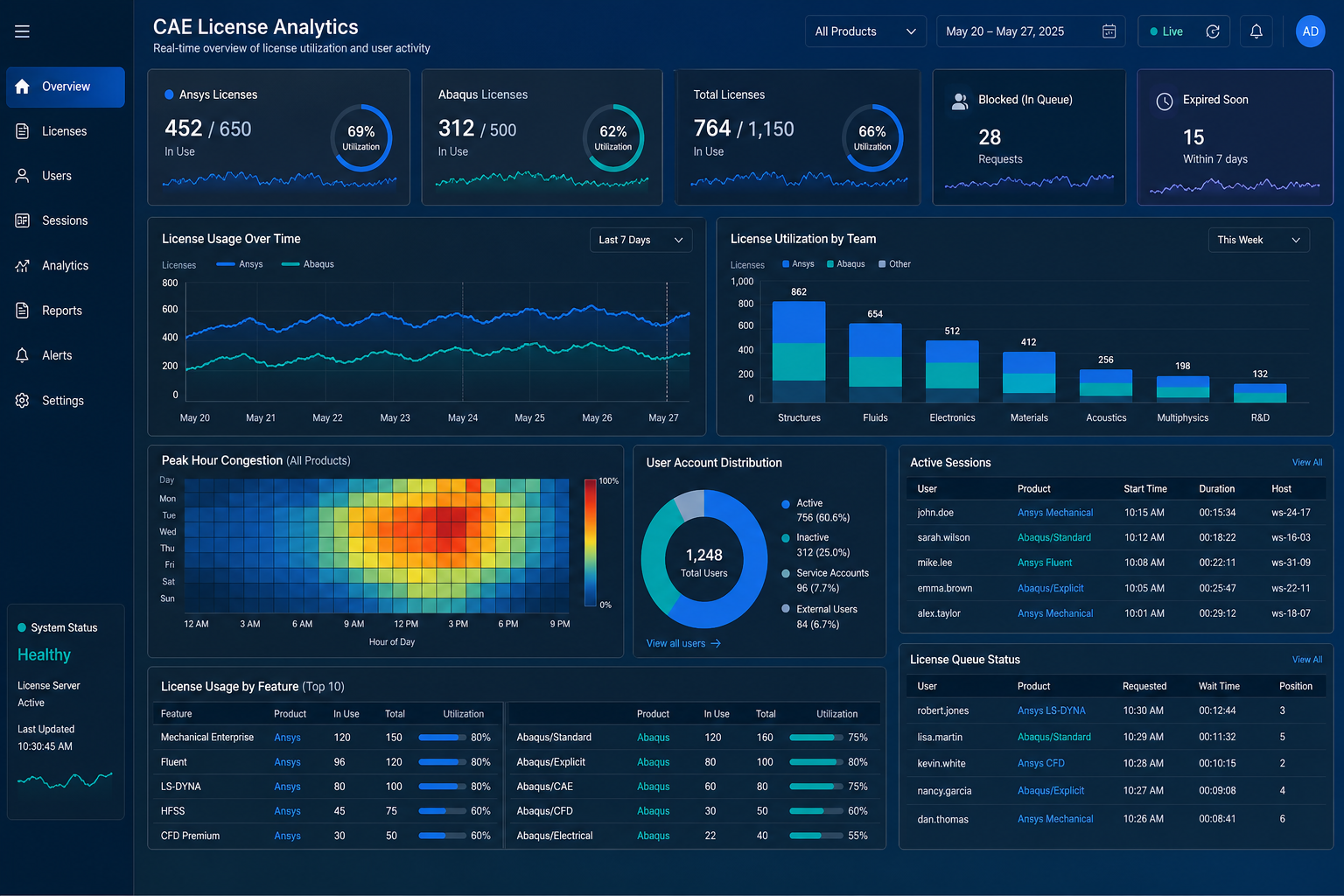The width and height of the screenshot is (1344, 896).
Task: Toggle Active users legend entry
Action: click(x=815, y=510)
